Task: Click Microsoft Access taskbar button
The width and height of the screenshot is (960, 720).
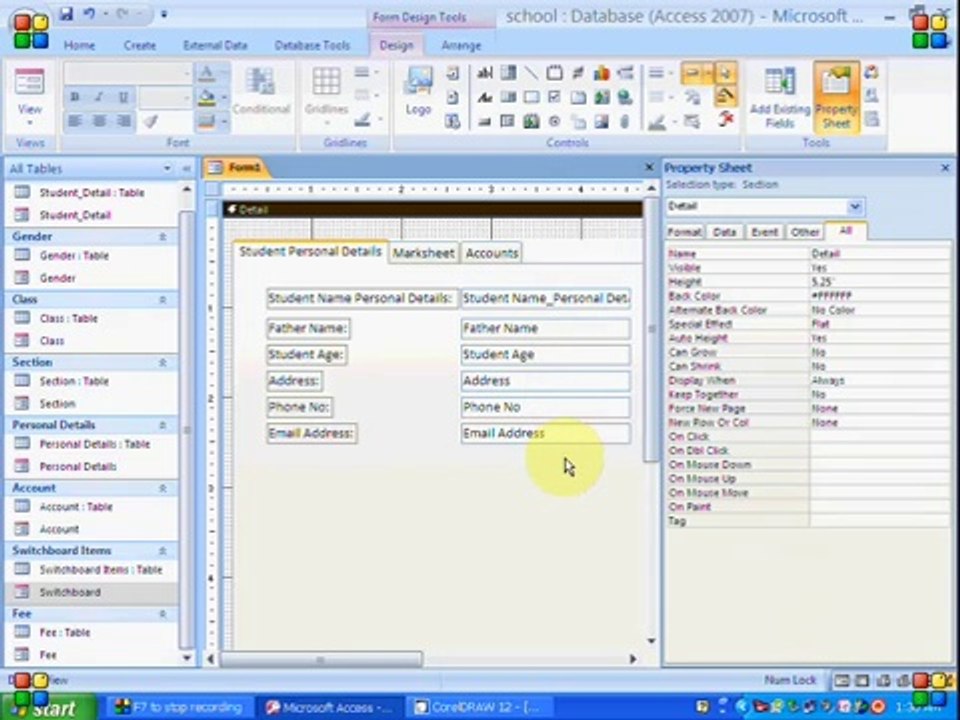Action: tap(328, 707)
